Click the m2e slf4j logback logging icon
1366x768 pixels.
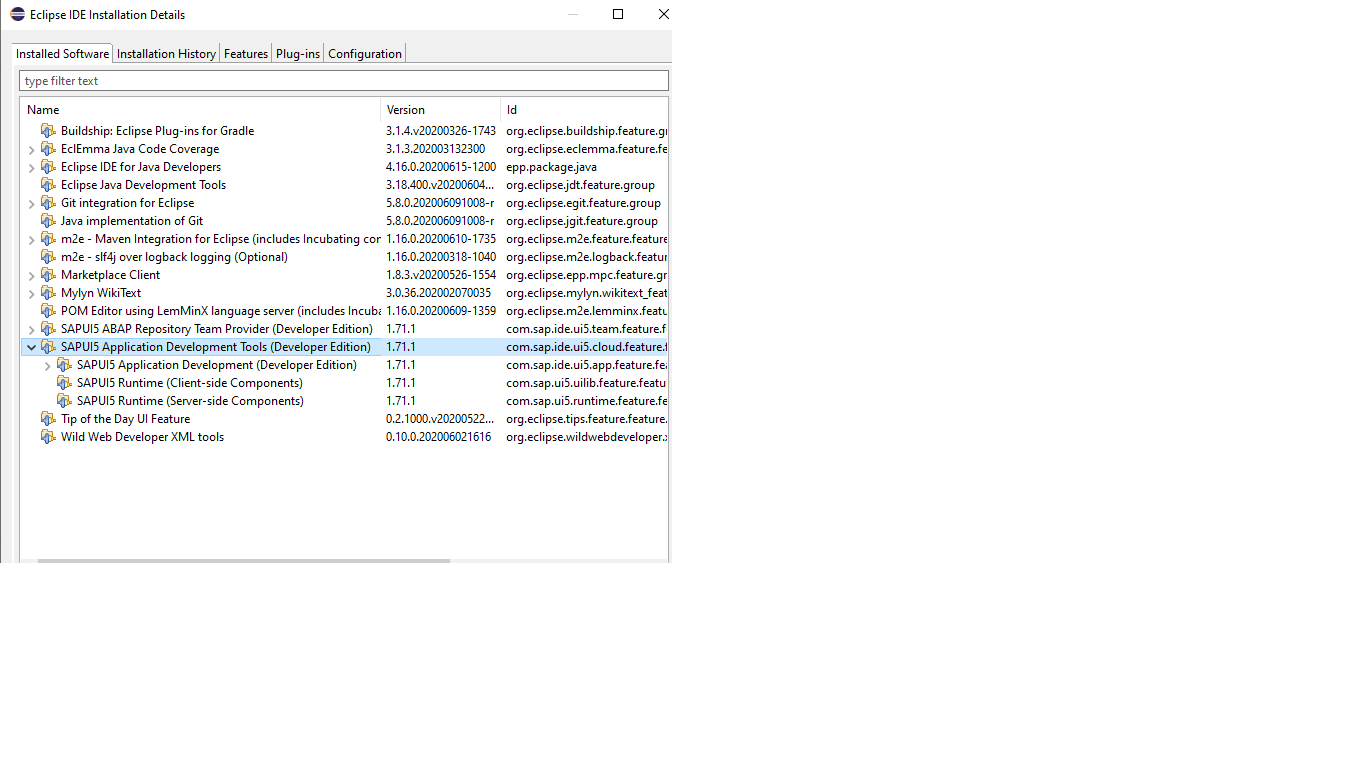48,257
